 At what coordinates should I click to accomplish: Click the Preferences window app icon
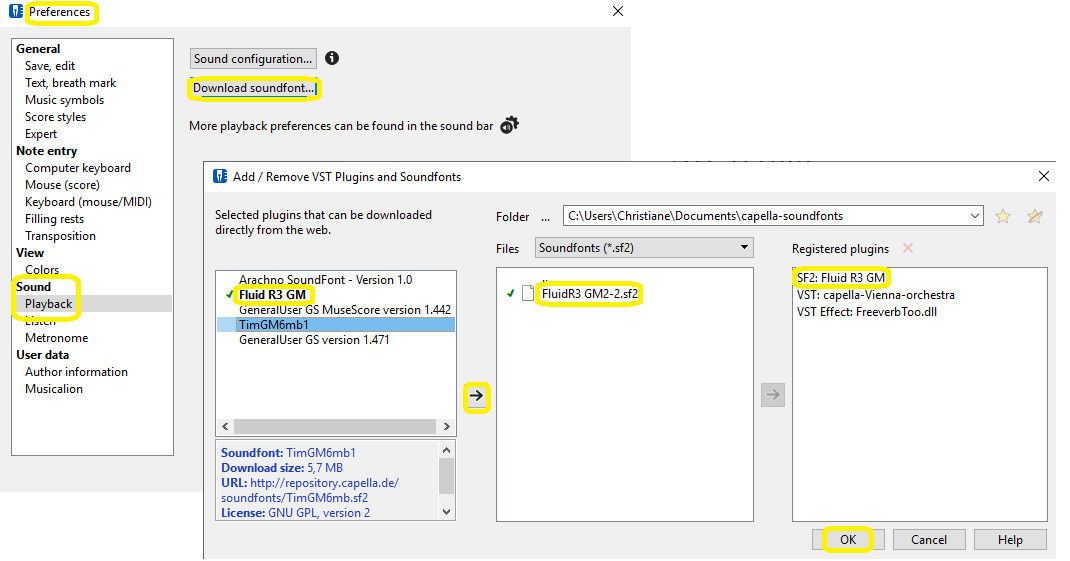tap(16, 12)
